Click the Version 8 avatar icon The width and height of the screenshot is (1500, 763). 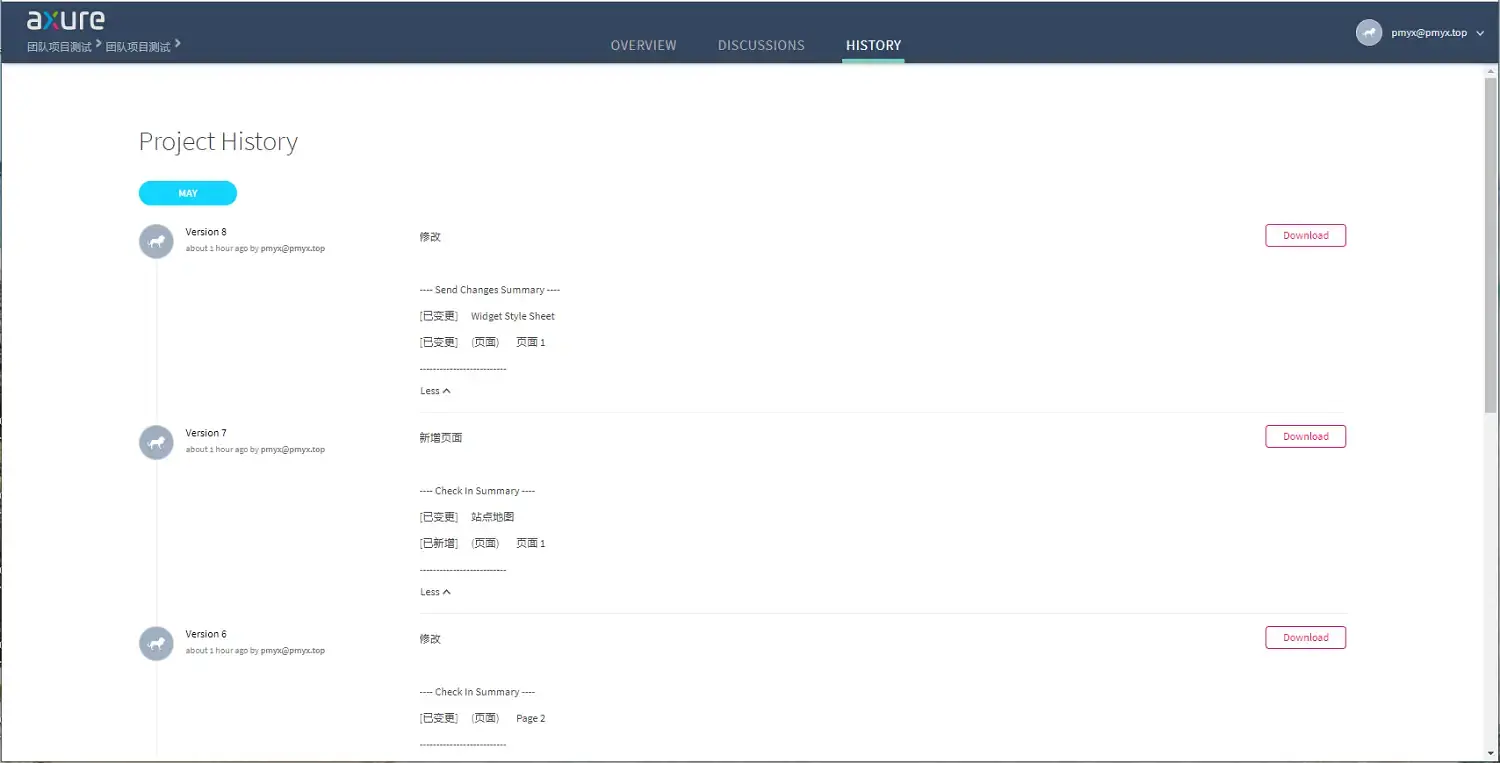coord(156,241)
